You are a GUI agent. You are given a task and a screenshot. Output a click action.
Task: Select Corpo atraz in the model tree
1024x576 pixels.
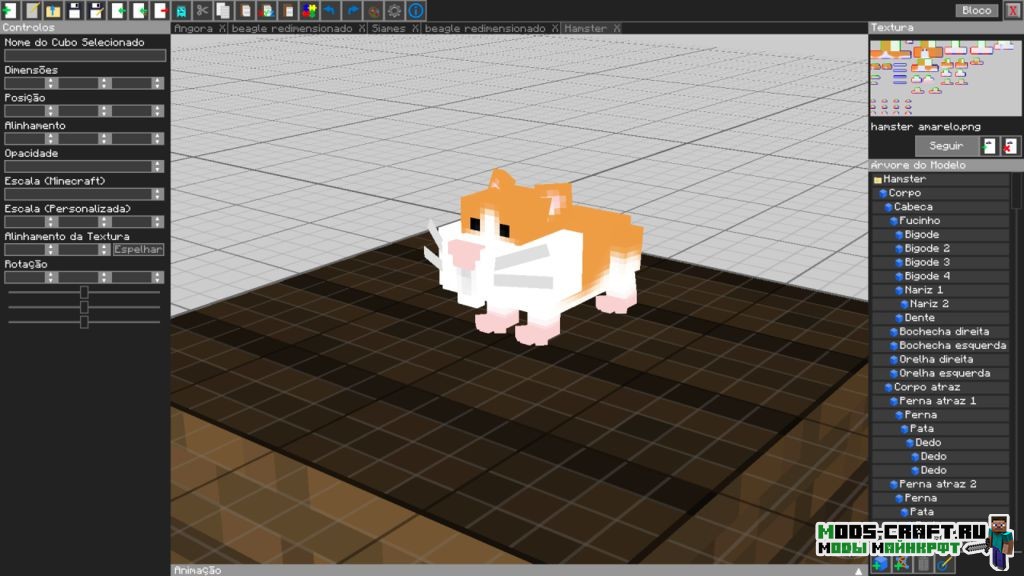point(926,387)
